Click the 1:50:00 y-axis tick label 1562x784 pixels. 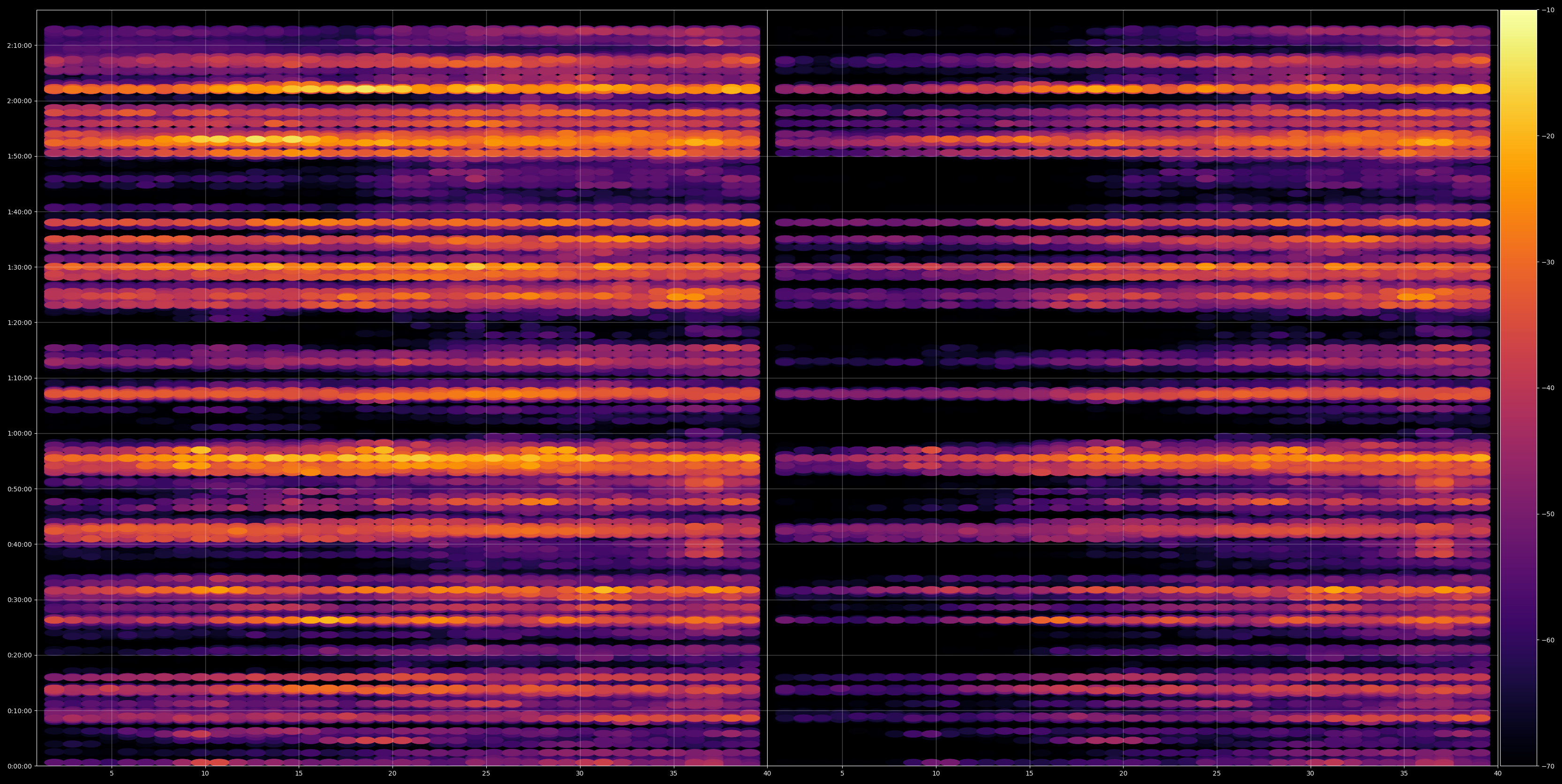pos(19,156)
